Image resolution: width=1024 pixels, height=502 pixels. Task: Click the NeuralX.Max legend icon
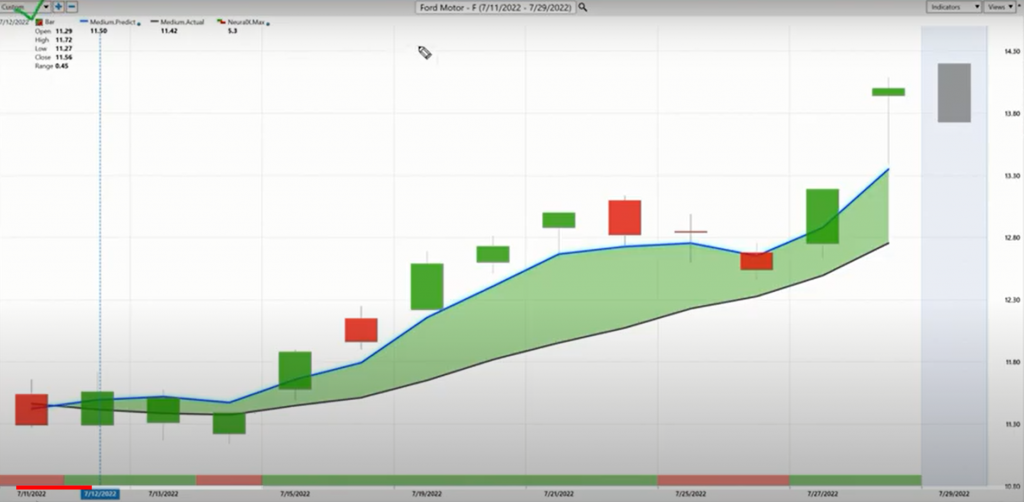(x=220, y=21)
